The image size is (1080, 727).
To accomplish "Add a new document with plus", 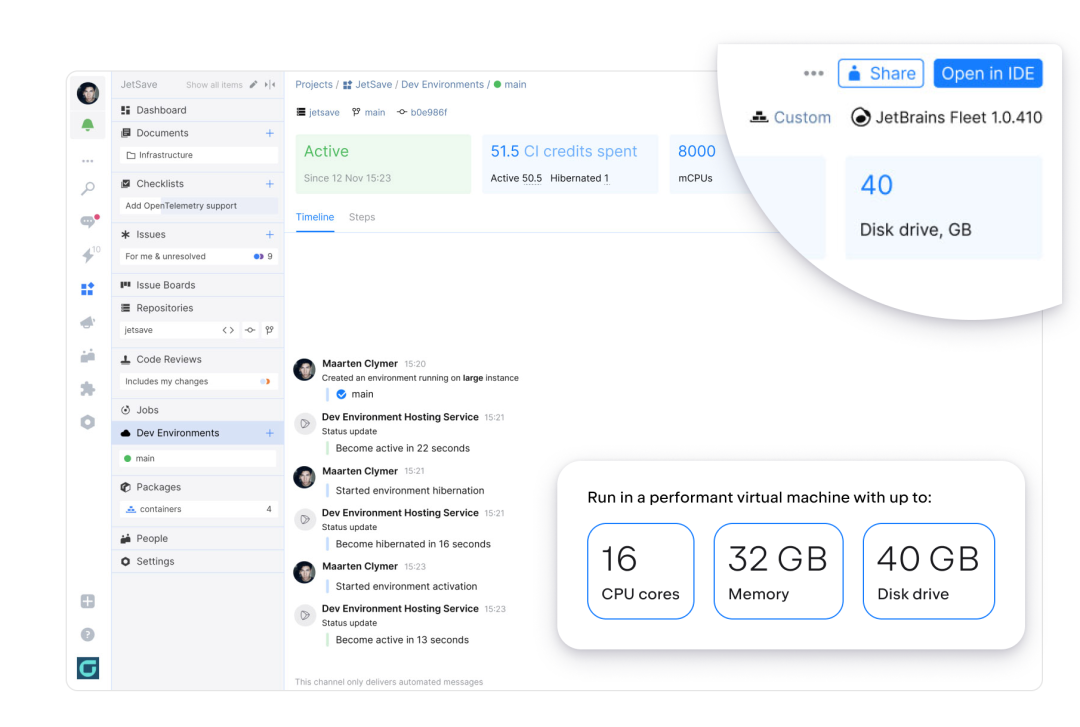I will (x=270, y=133).
